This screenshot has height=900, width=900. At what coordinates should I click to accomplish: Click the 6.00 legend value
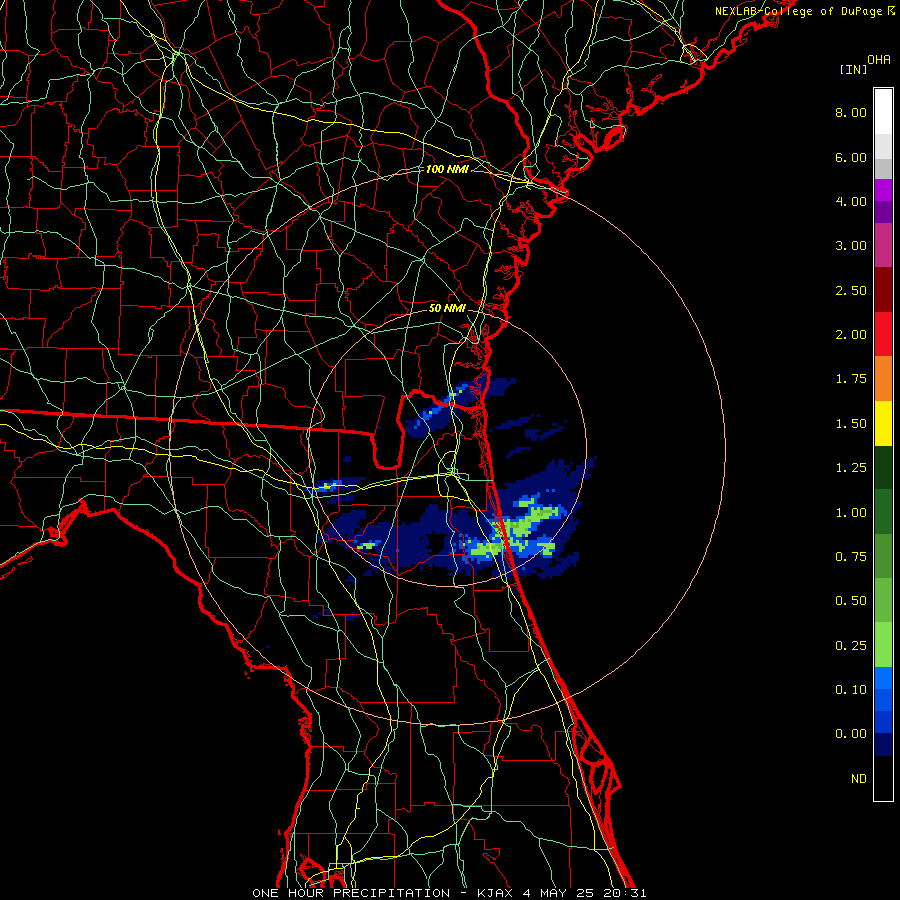pos(851,157)
